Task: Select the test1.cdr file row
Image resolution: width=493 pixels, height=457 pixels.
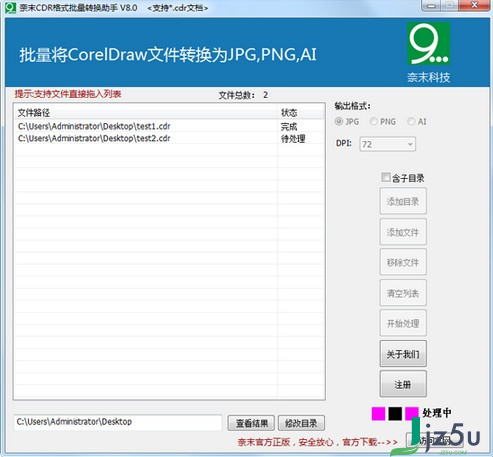Action: [169, 126]
